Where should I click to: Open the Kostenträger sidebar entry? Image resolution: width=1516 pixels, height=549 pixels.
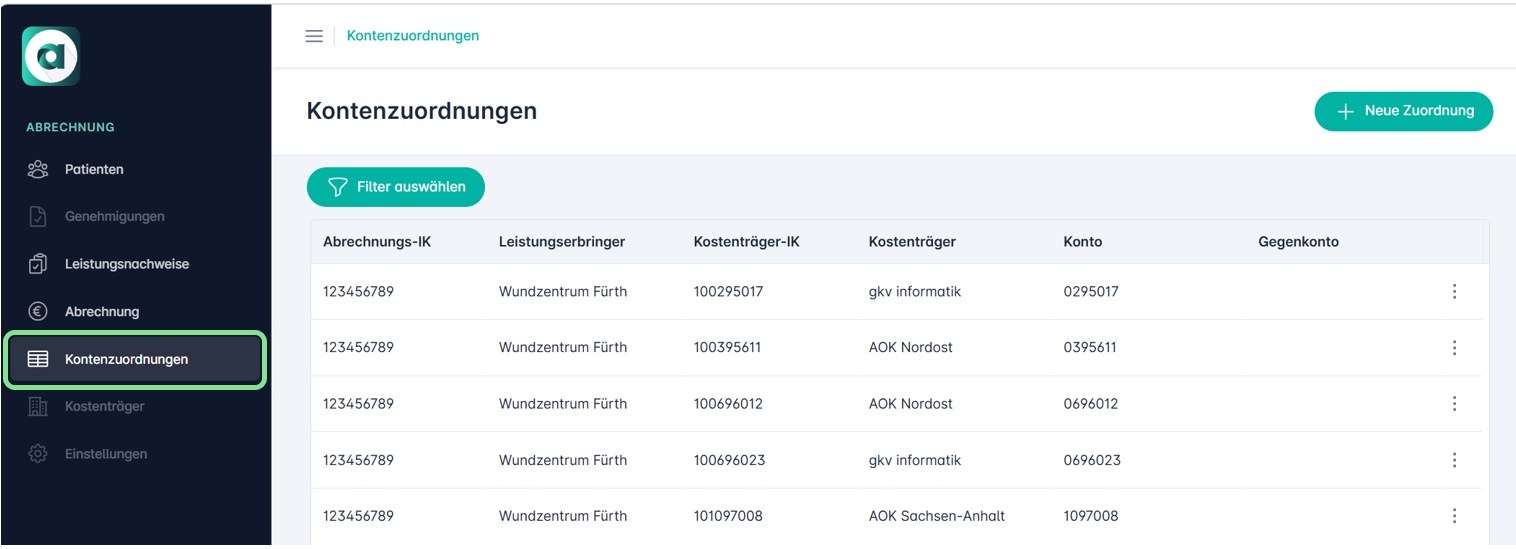pyautogui.click(x=104, y=406)
